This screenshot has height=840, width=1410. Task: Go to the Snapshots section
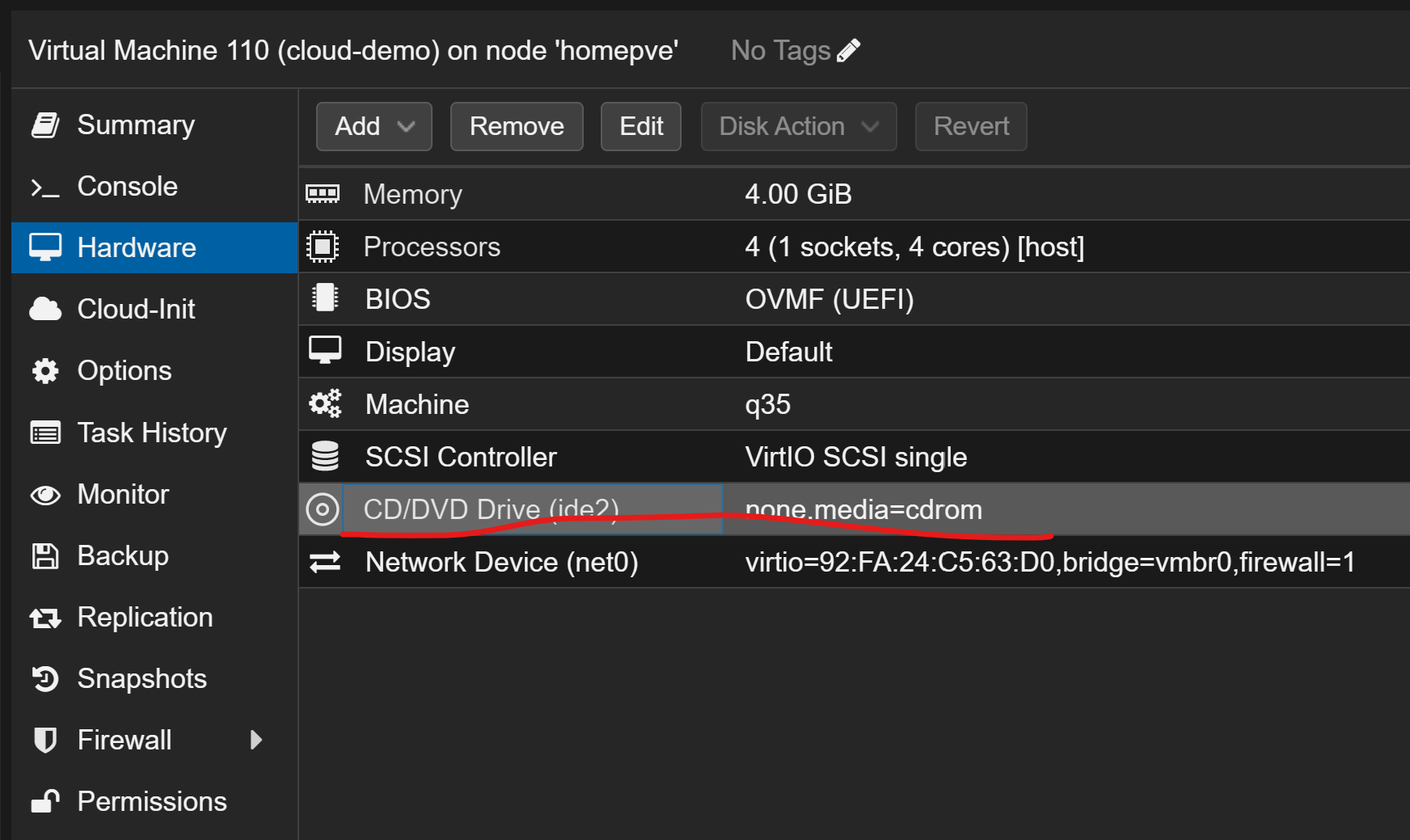[x=141, y=678]
